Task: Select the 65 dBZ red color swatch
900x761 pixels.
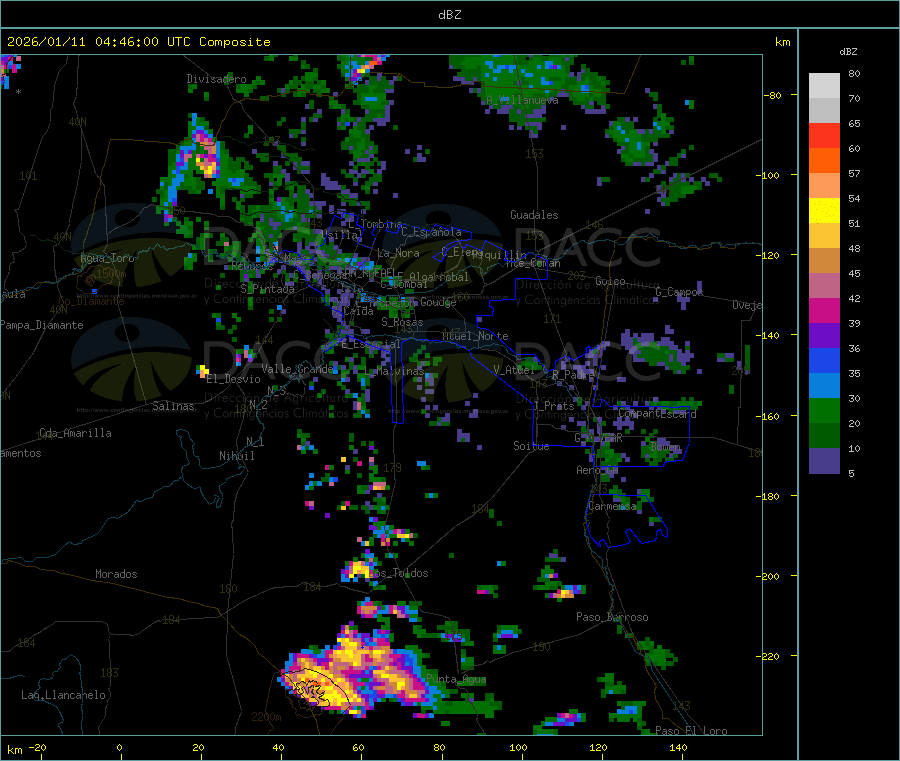Action: pos(824,135)
